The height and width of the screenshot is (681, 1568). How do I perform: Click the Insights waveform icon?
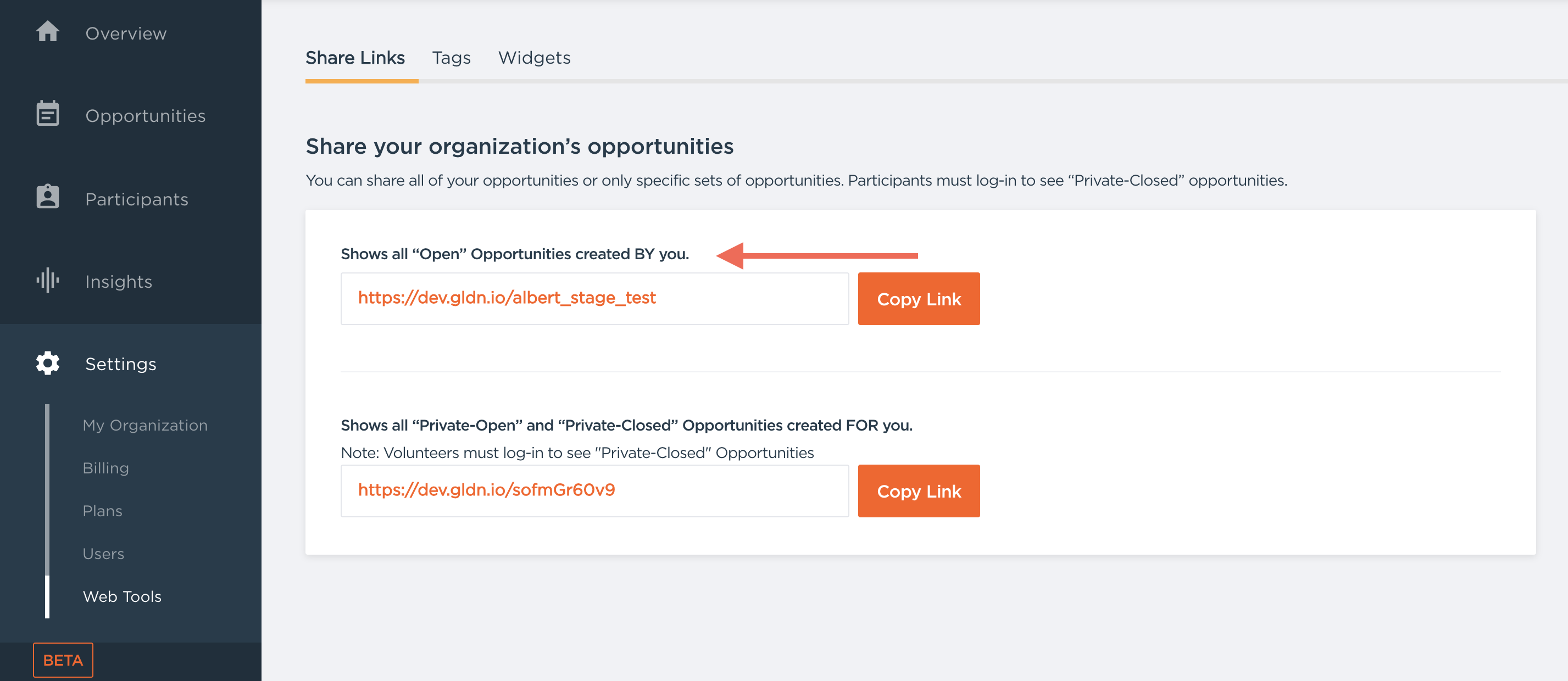tap(47, 280)
